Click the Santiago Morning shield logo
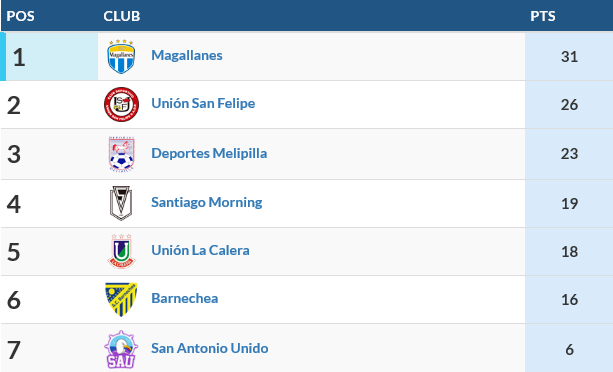This screenshot has width=613, height=372. click(121, 203)
